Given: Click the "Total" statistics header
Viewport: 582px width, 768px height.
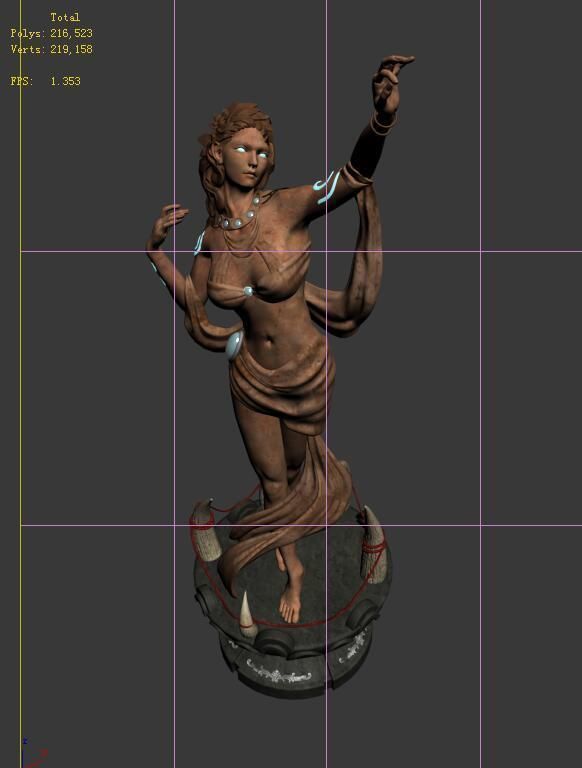Looking at the screenshot, I should pyautogui.click(x=65, y=17).
